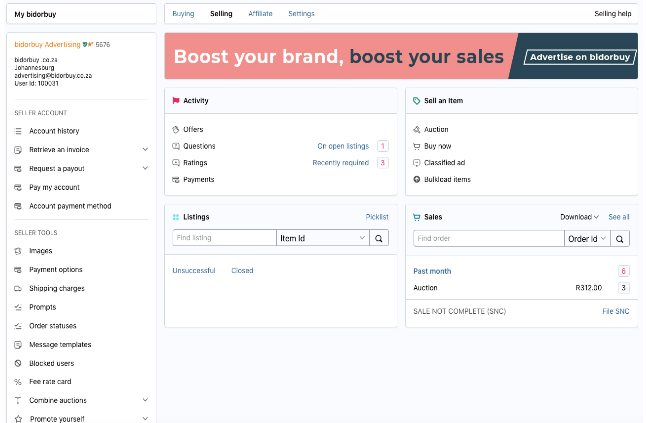646x423 pixels.
Task: Open On open listings questions link
Action: click(x=343, y=146)
